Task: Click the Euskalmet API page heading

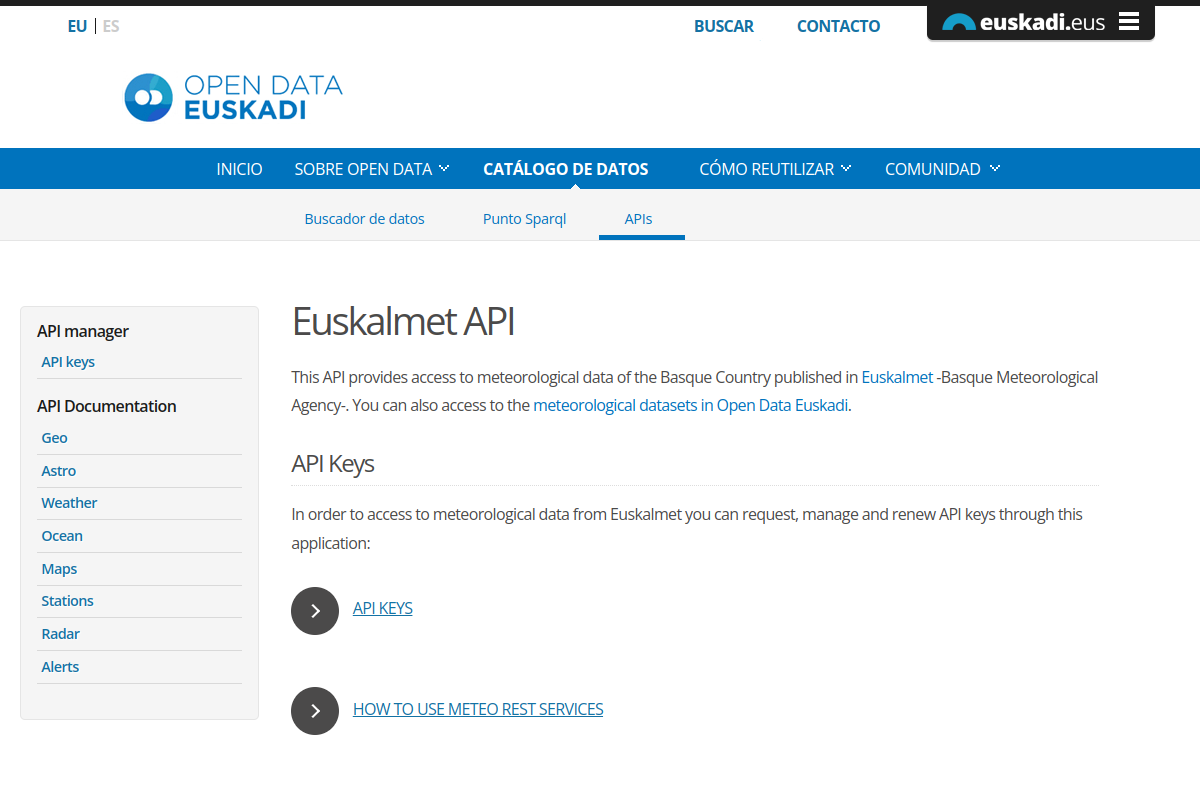Action: pyautogui.click(x=403, y=322)
